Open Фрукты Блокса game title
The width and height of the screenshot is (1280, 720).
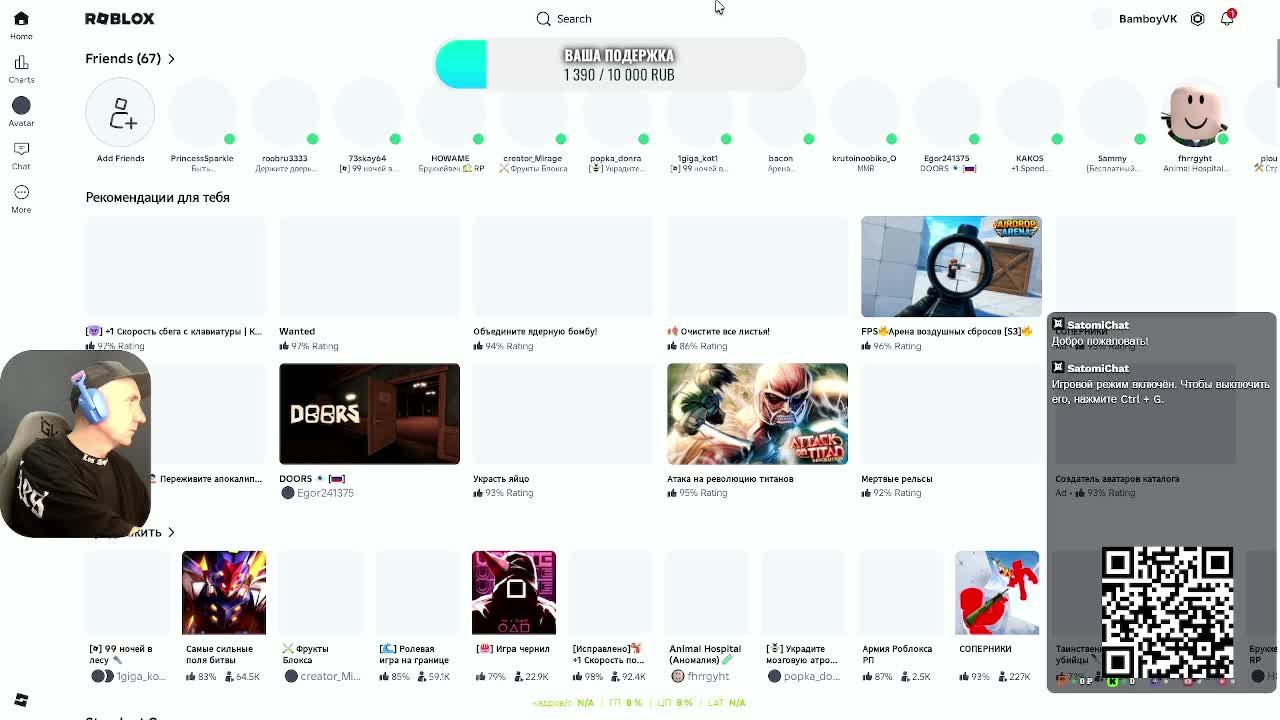(307, 654)
